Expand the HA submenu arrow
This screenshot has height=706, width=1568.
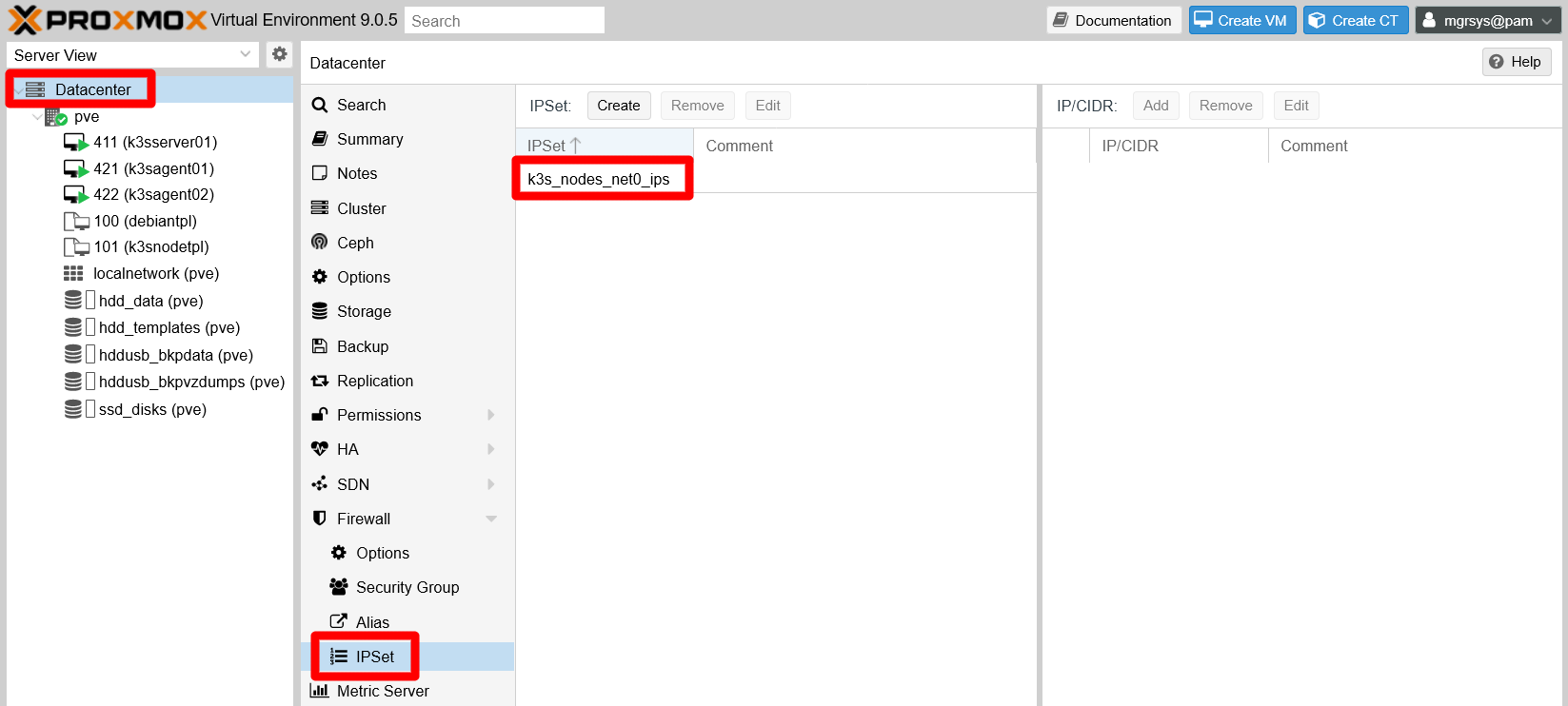pyautogui.click(x=491, y=449)
